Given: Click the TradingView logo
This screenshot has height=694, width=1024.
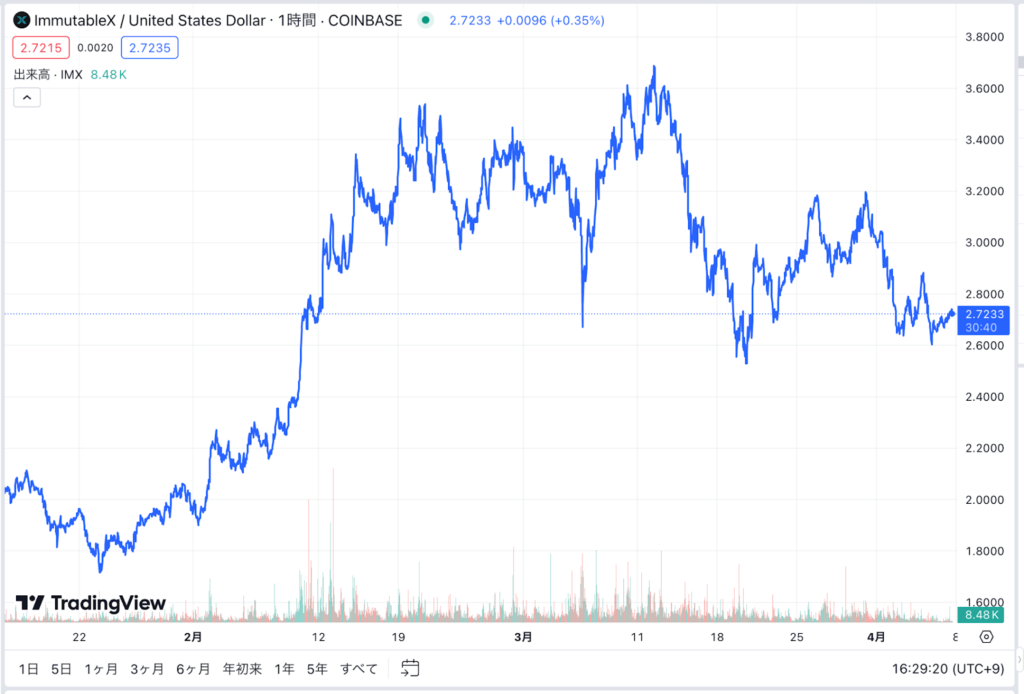Looking at the screenshot, I should tap(88, 603).
